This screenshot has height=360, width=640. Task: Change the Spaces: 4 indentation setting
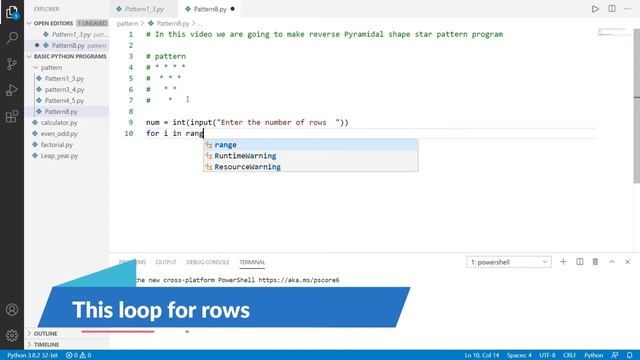tap(519, 355)
